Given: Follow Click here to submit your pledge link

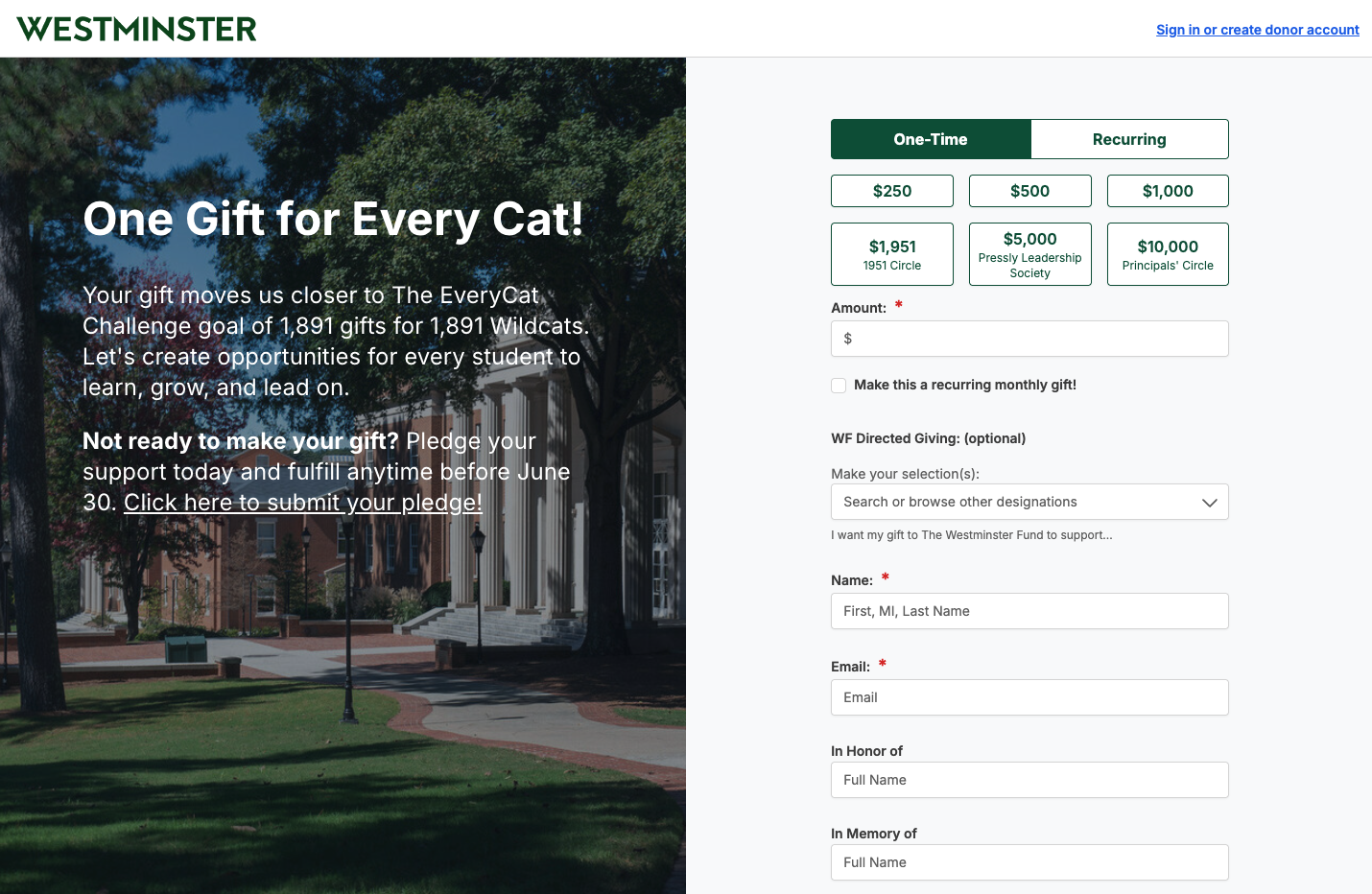Looking at the screenshot, I should click(x=303, y=503).
